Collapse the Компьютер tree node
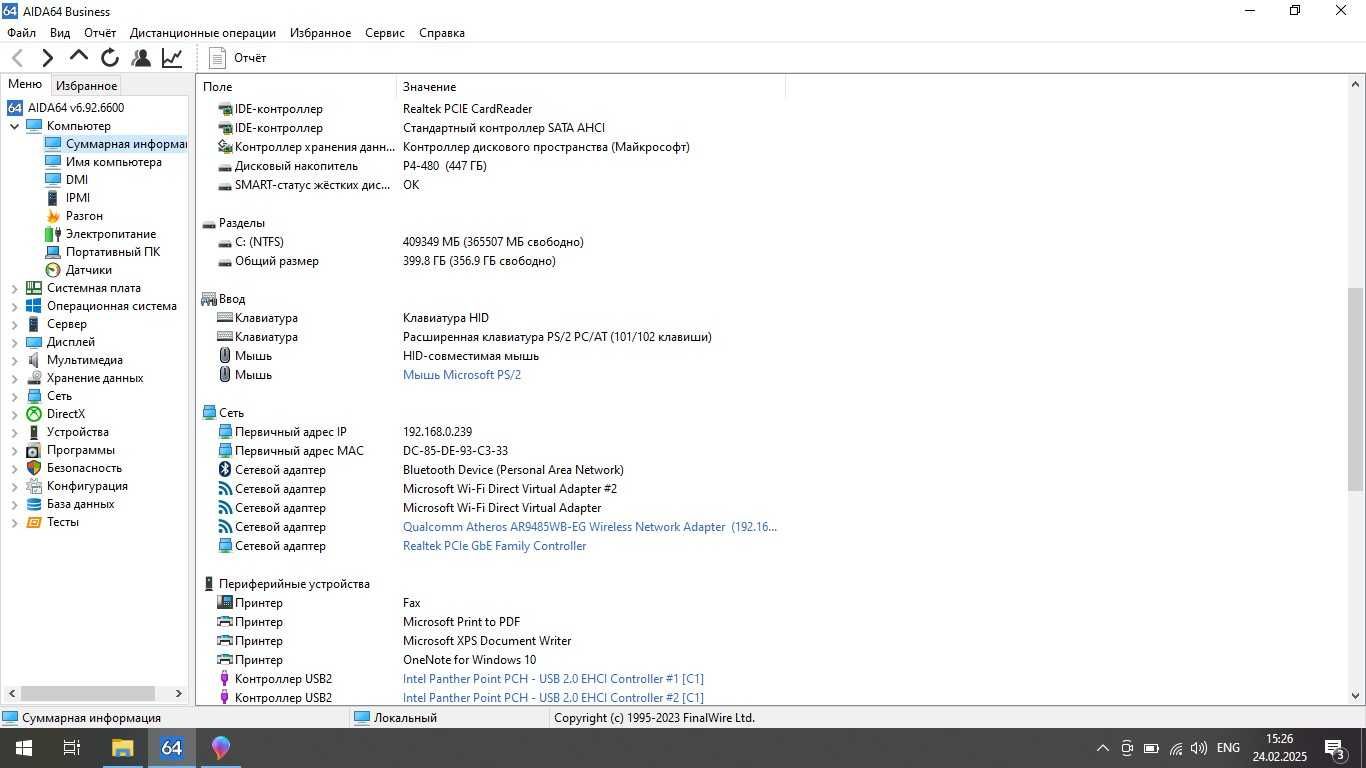This screenshot has width=1366, height=768. 14,126
